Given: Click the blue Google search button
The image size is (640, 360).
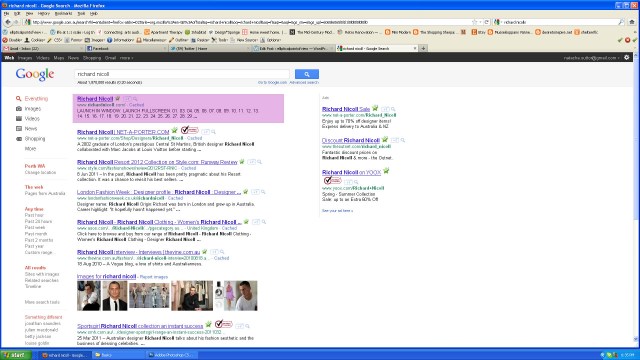Looking at the screenshot, I should point(307,74).
